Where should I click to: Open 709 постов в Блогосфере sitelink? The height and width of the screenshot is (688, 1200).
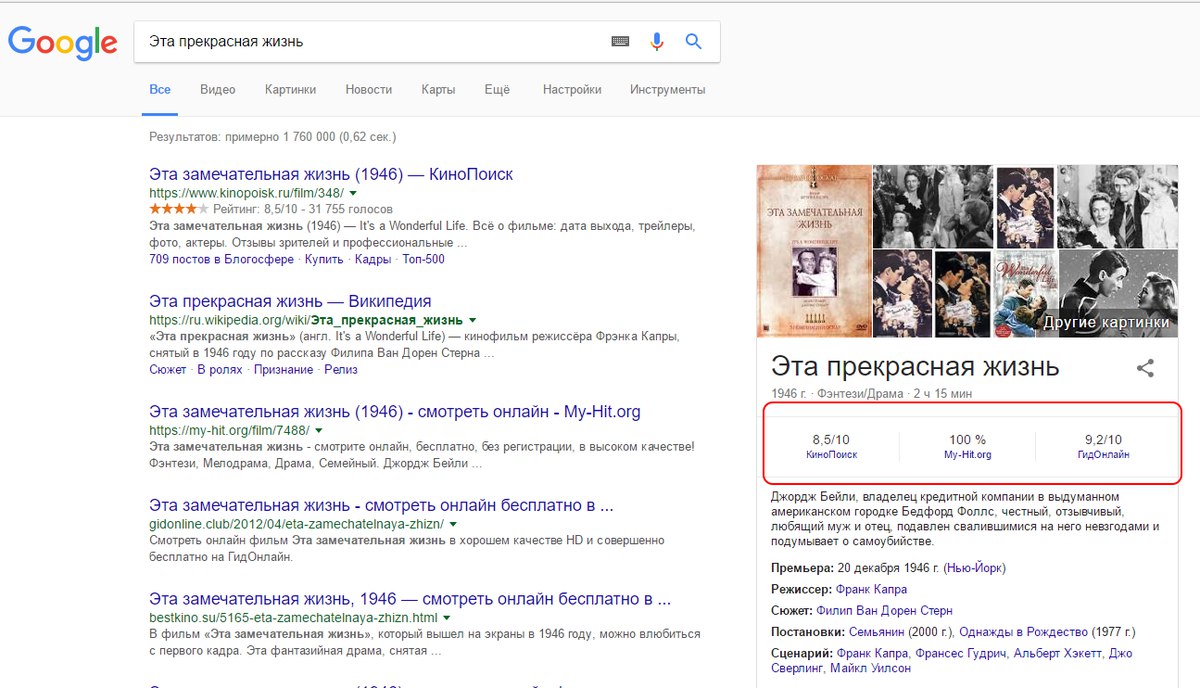click(221, 259)
